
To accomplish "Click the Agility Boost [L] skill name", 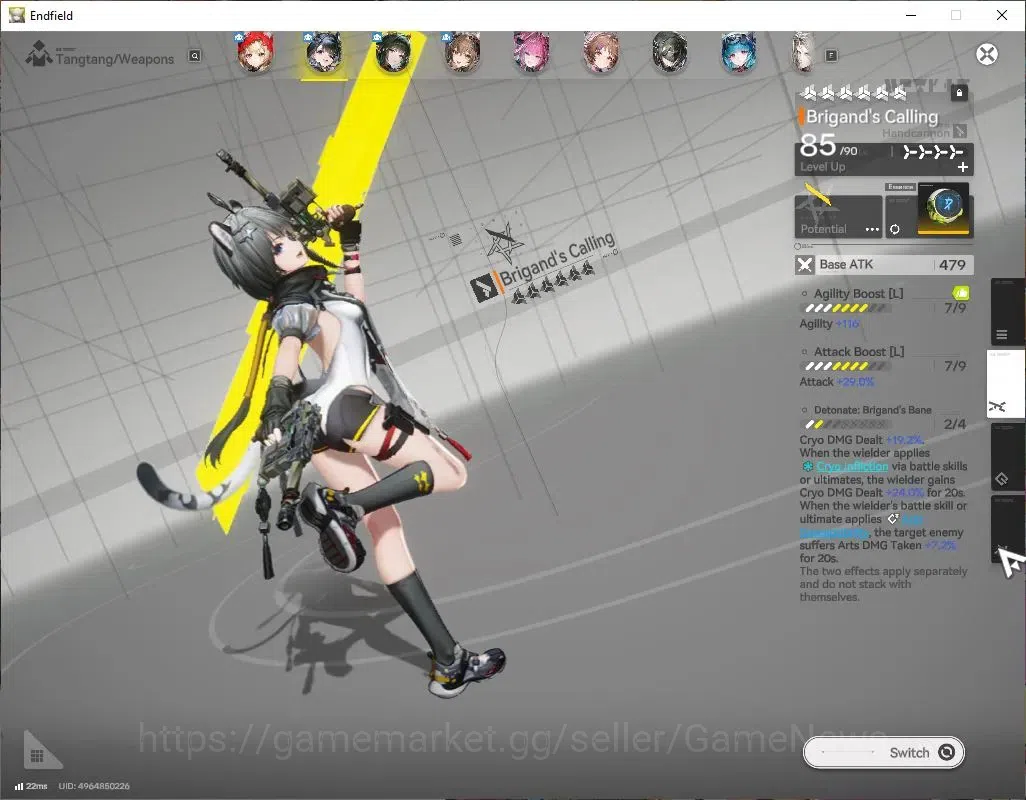I will 858,294.
